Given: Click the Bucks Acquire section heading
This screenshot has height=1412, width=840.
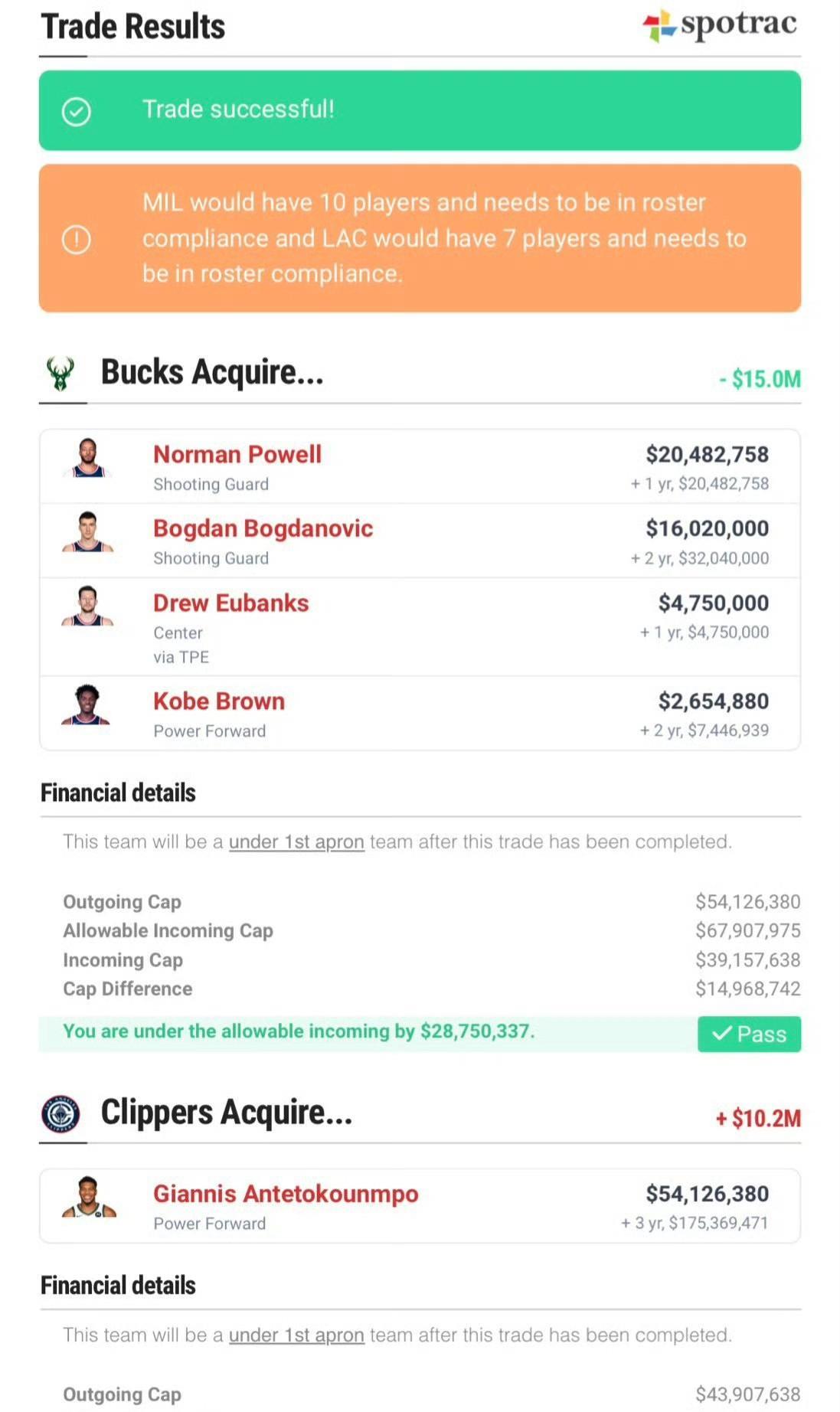Looking at the screenshot, I should pos(212,372).
